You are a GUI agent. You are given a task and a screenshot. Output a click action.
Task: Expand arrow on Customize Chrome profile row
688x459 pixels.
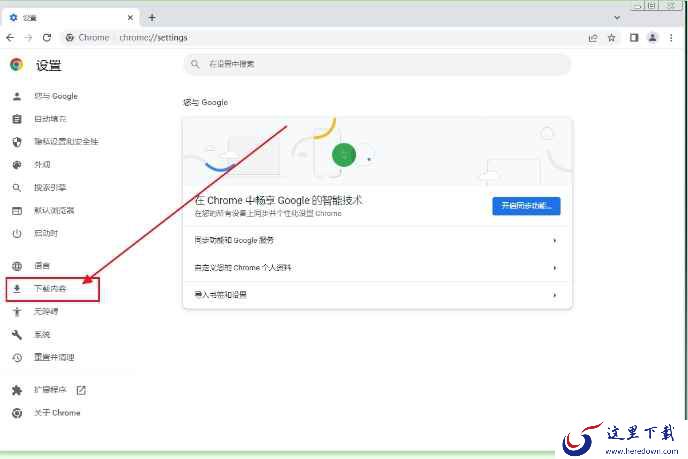point(555,268)
